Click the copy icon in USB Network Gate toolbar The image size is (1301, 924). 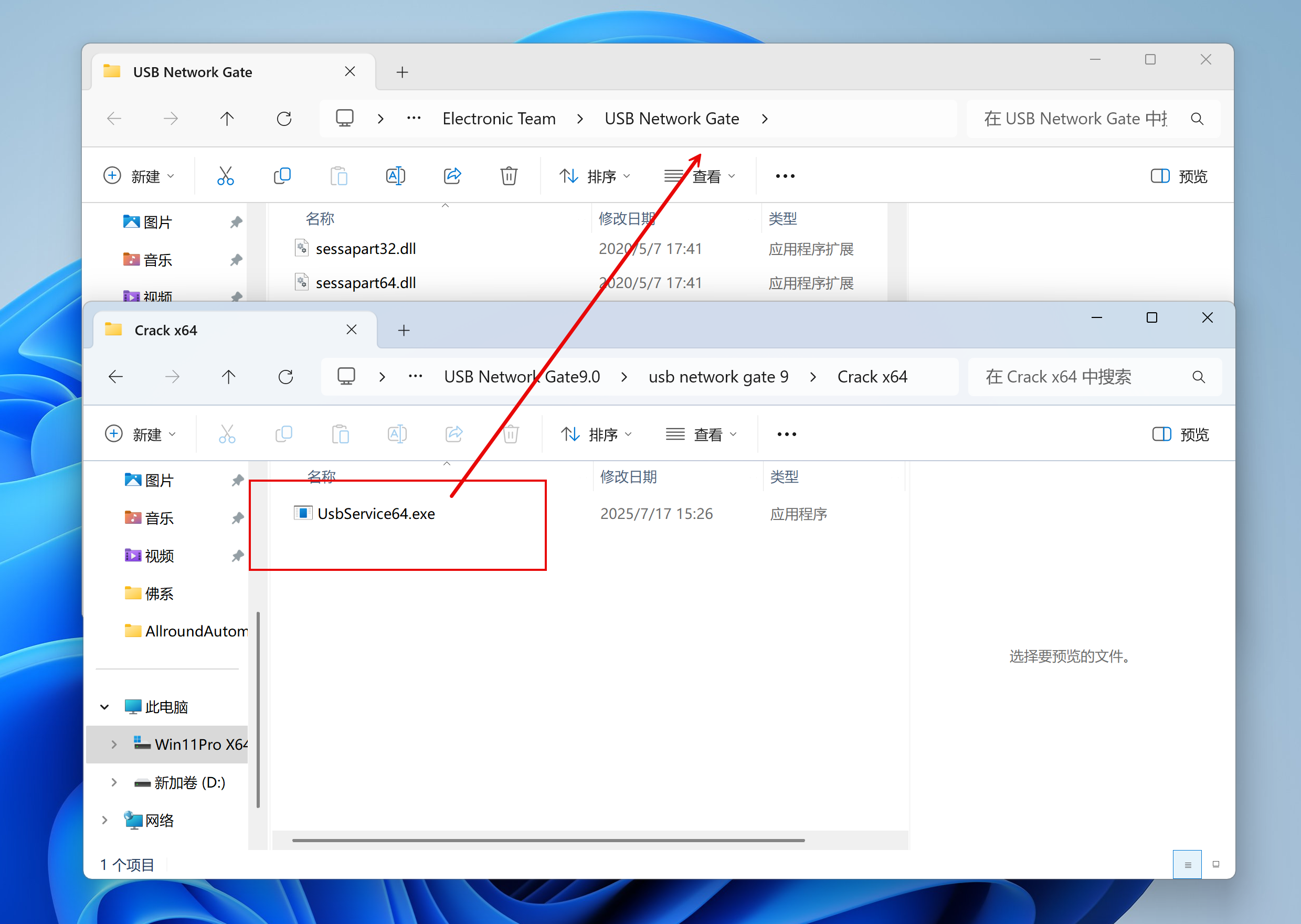(x=282, y=176)
